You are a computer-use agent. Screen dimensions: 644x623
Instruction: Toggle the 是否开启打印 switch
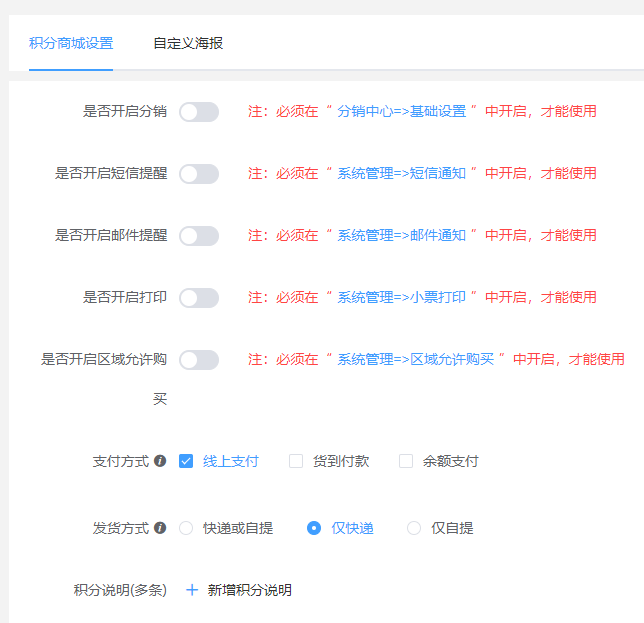pyautogui.click(x=198, y=298)
